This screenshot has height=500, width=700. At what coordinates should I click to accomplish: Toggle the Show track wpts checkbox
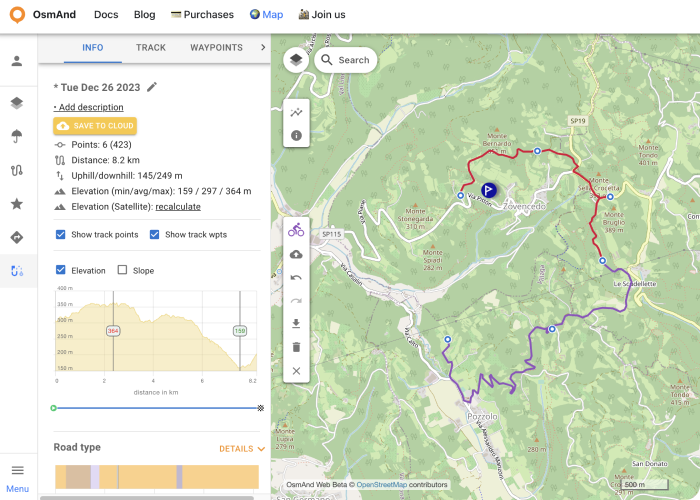155,235
